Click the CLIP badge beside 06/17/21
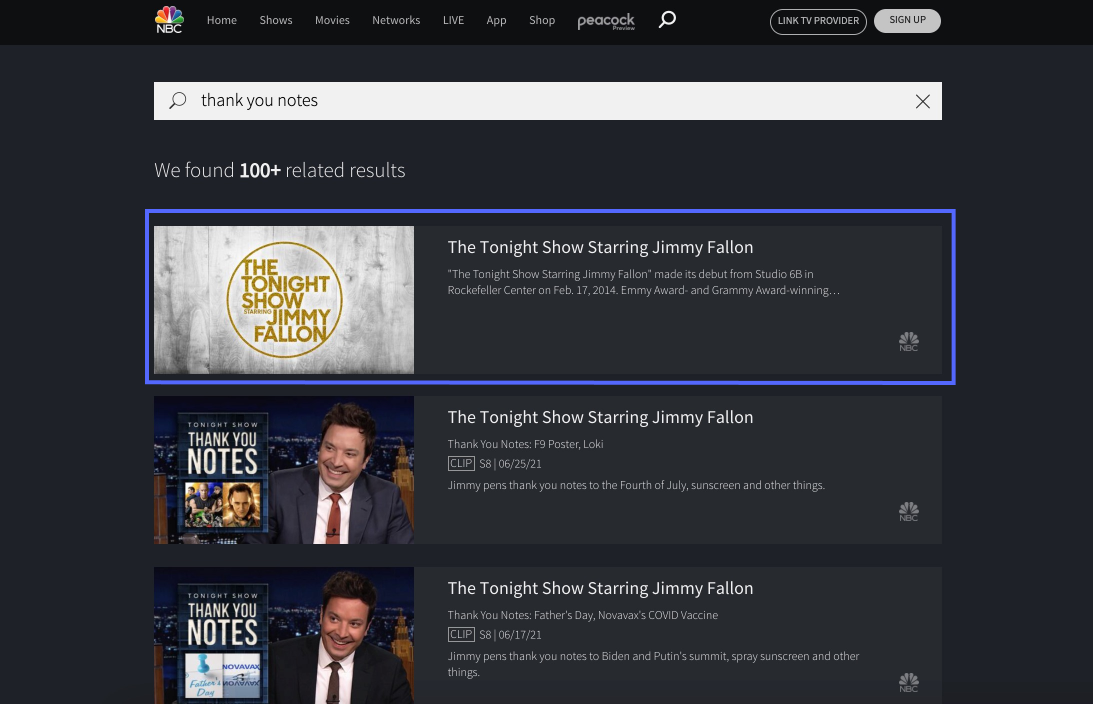 point(461,634)
